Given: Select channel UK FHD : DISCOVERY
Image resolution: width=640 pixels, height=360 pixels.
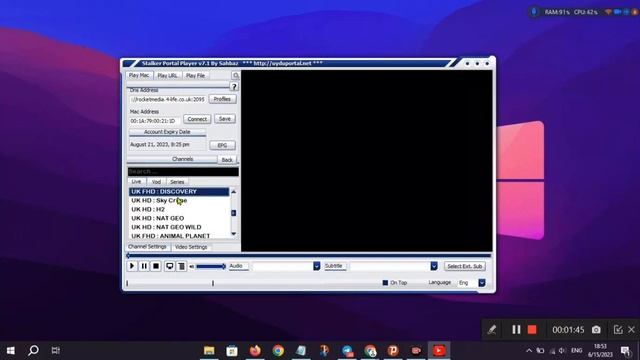Looking at the screenshot, I should click(x=179, y=191).
